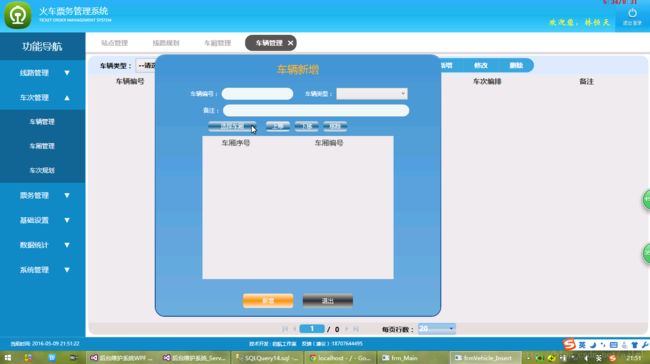Go to previous page in pagination
Screen dimensions: 650x364
tap(295, 329)
